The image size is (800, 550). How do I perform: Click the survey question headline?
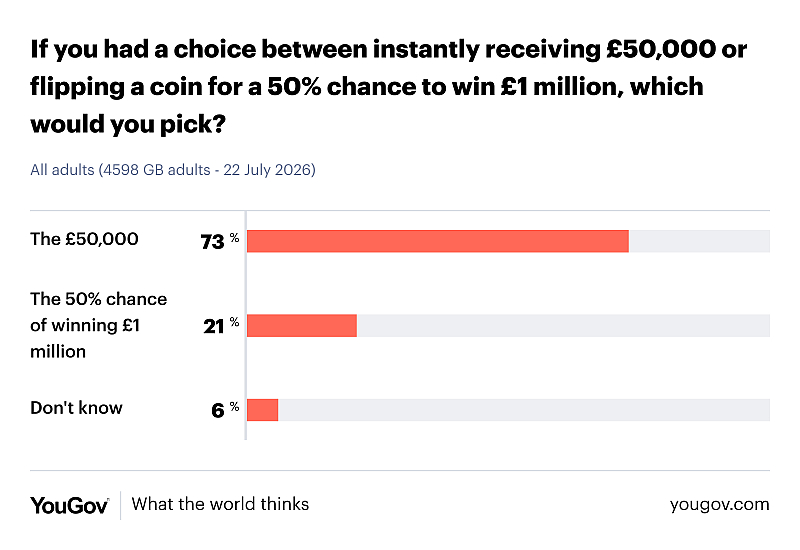388,86
